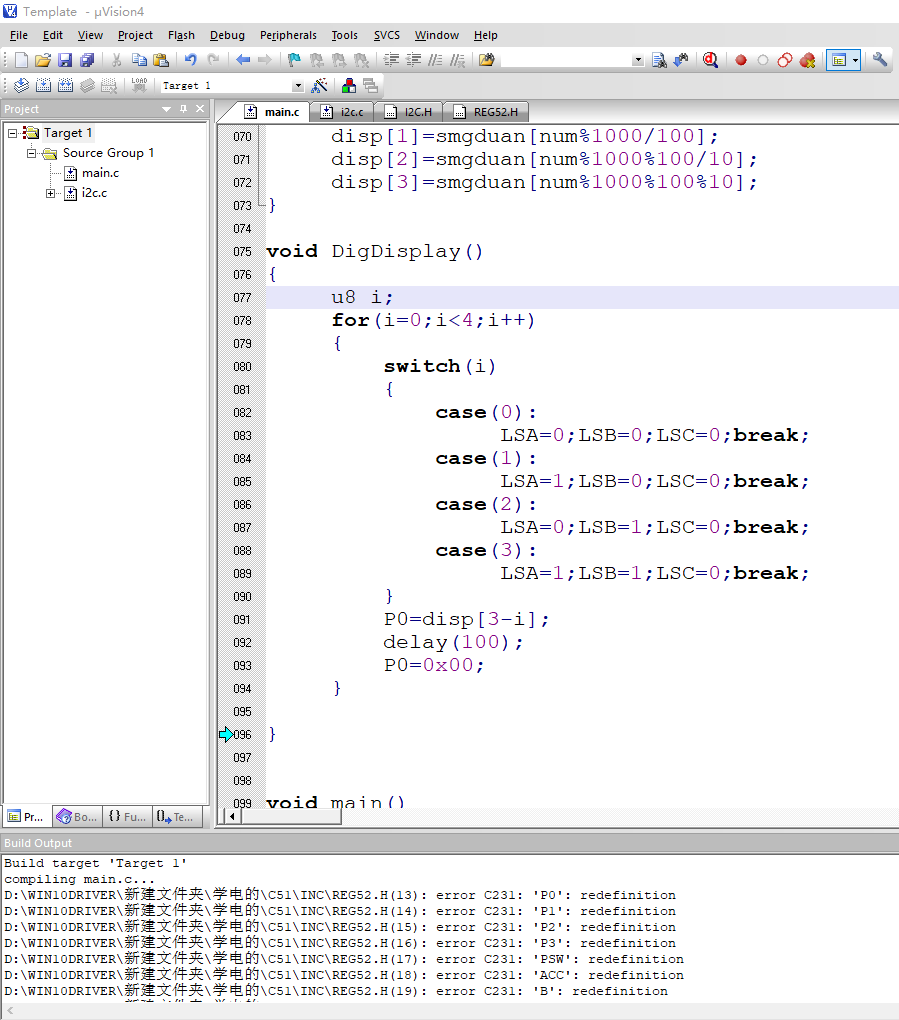
Task: Open the SVCS menu
Action: 386,35
